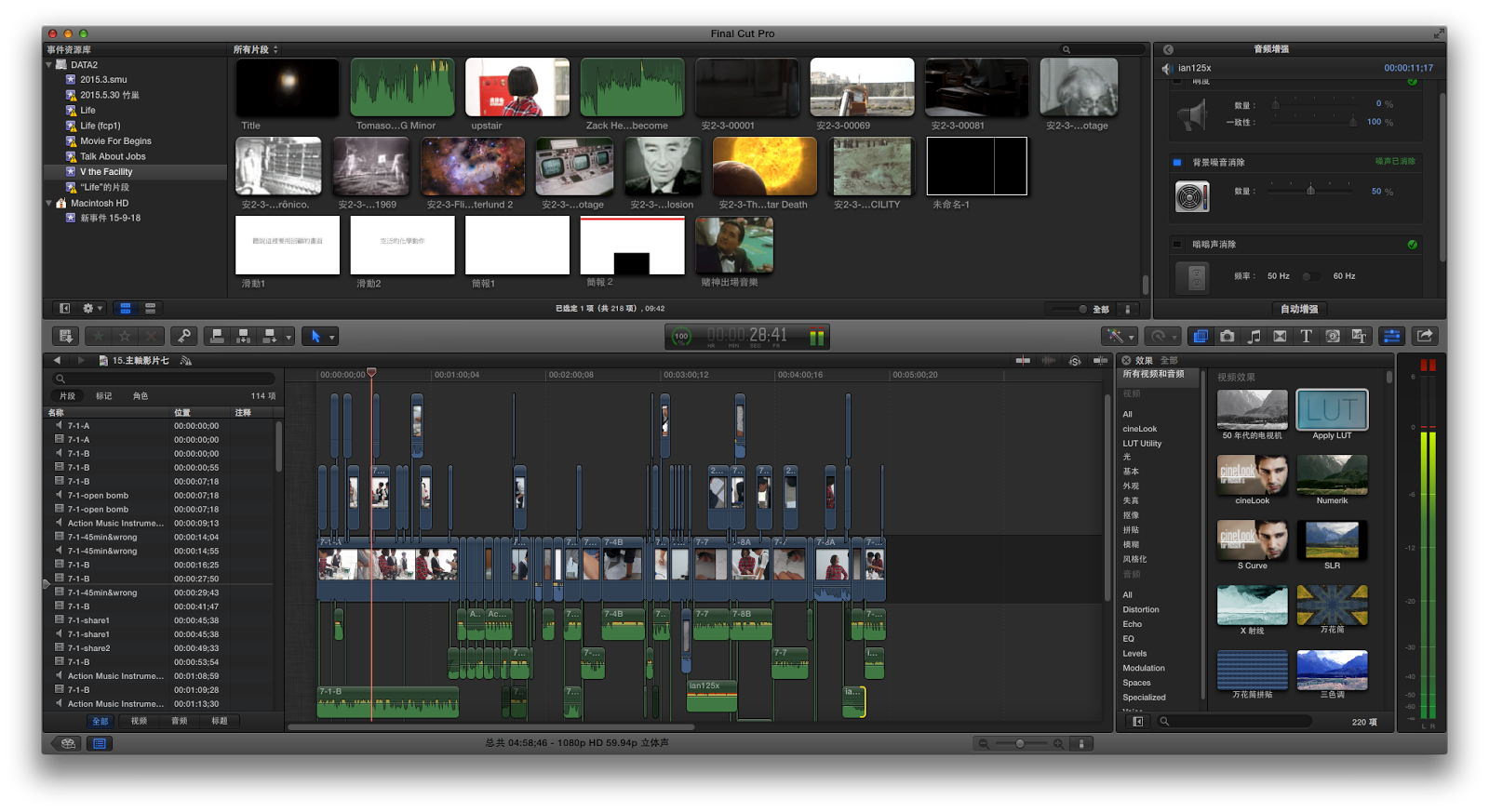Open the enhancement magic wand dropdown

[x=1131, y=337]
